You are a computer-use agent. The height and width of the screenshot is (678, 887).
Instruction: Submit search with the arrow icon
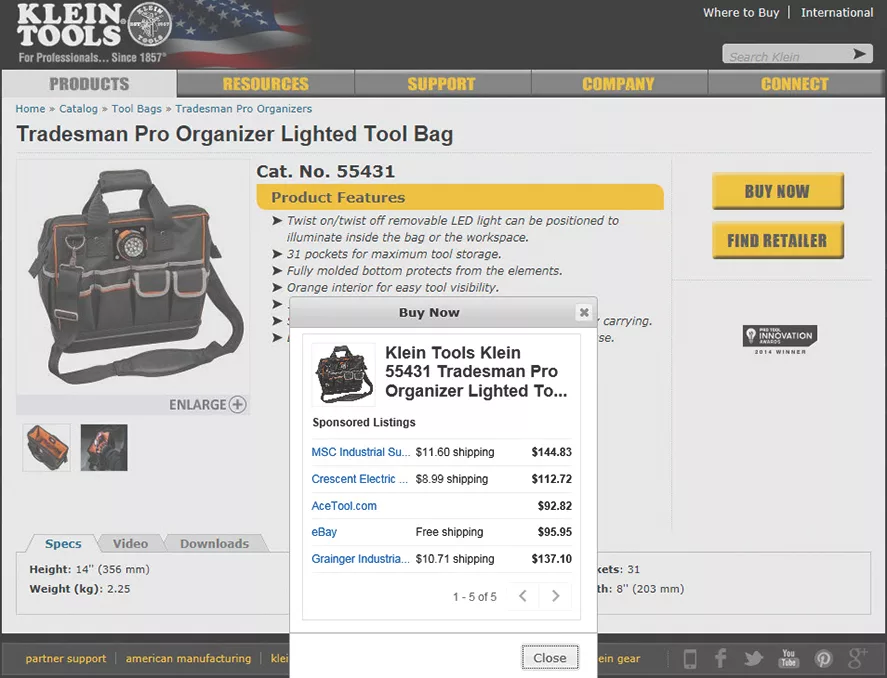[x=859, y=54]
